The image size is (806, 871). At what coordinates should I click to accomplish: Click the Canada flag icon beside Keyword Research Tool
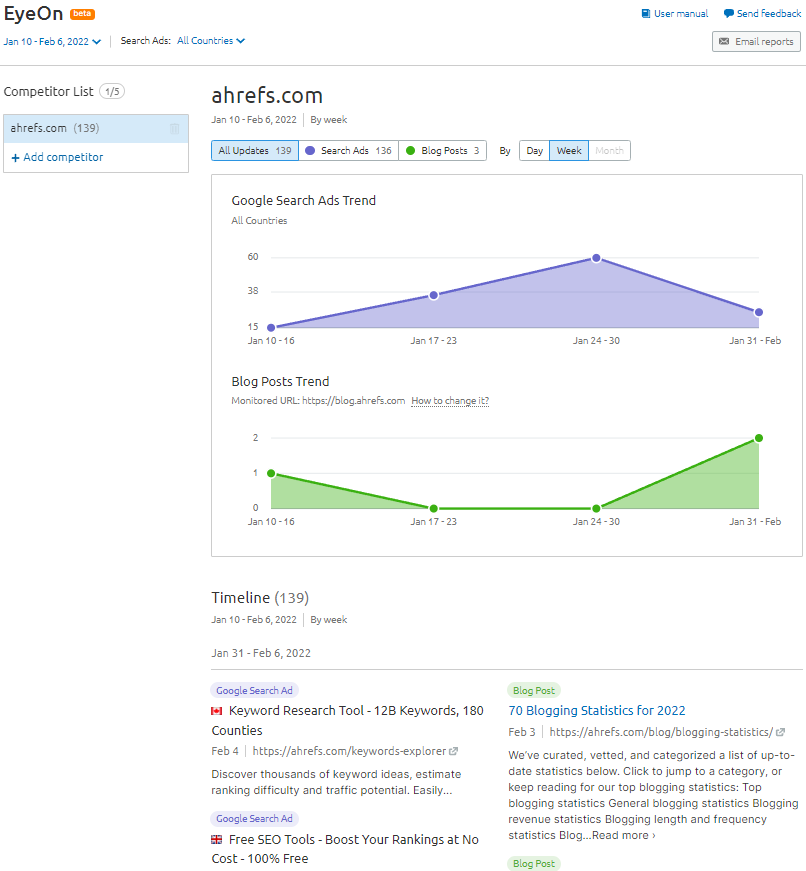tap(217, 711)
